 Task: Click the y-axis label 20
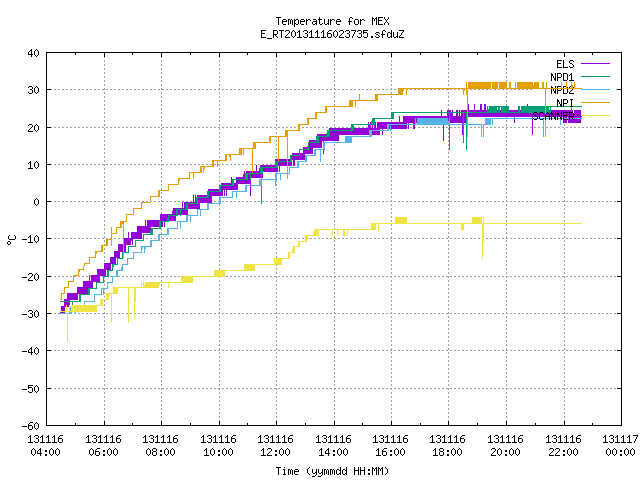pos(33,128)
